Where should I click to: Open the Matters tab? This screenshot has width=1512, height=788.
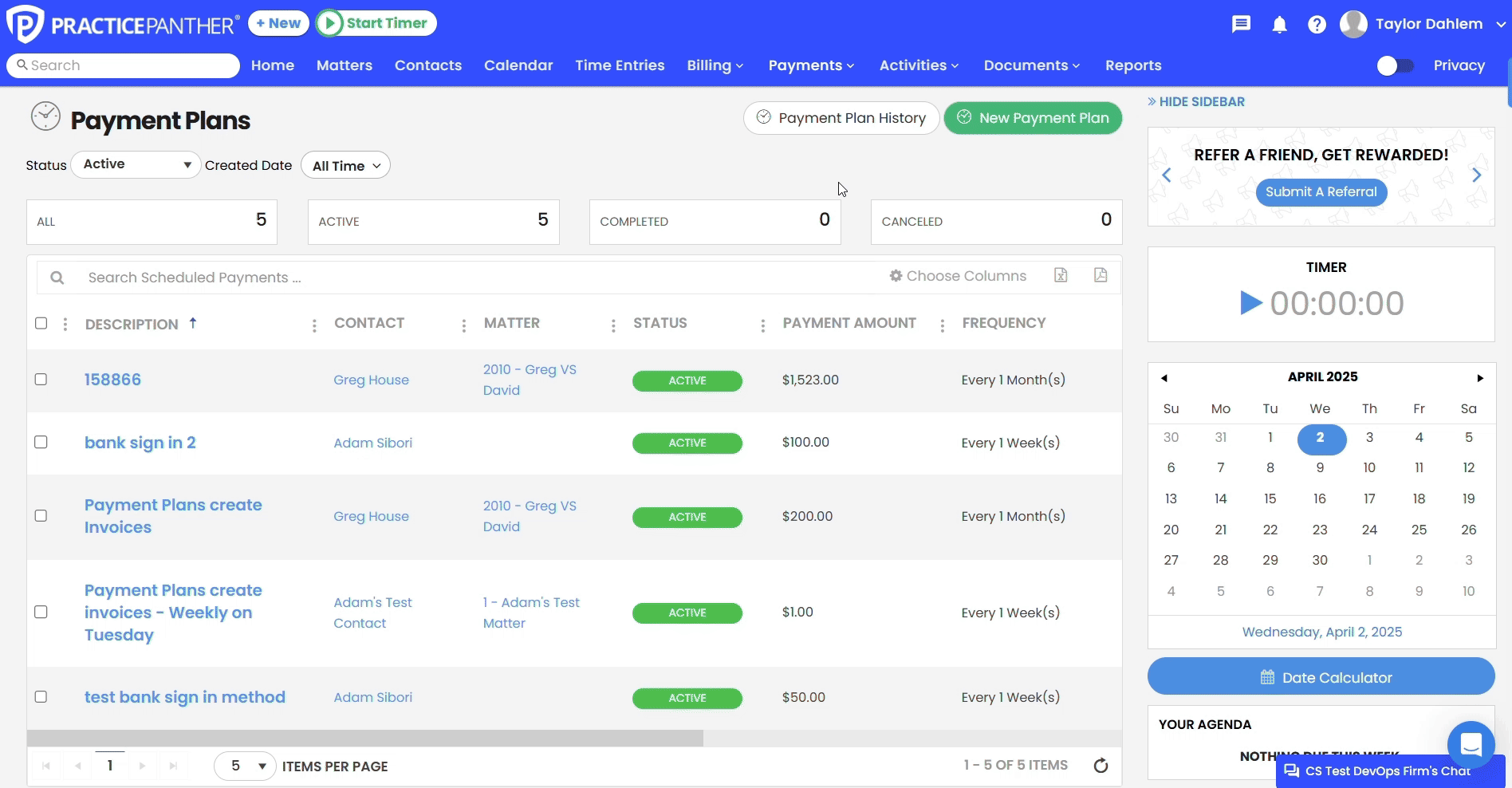click(345, 65)
